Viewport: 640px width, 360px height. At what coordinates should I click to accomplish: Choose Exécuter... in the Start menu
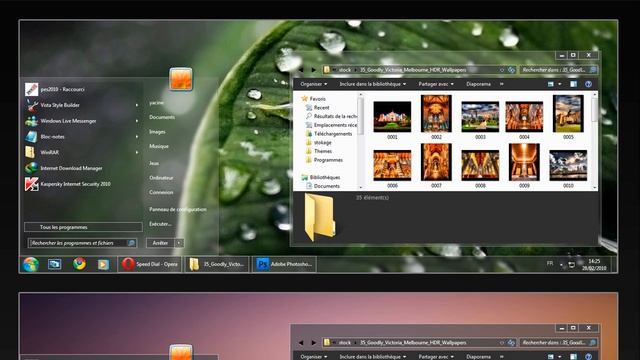point(160,224)
